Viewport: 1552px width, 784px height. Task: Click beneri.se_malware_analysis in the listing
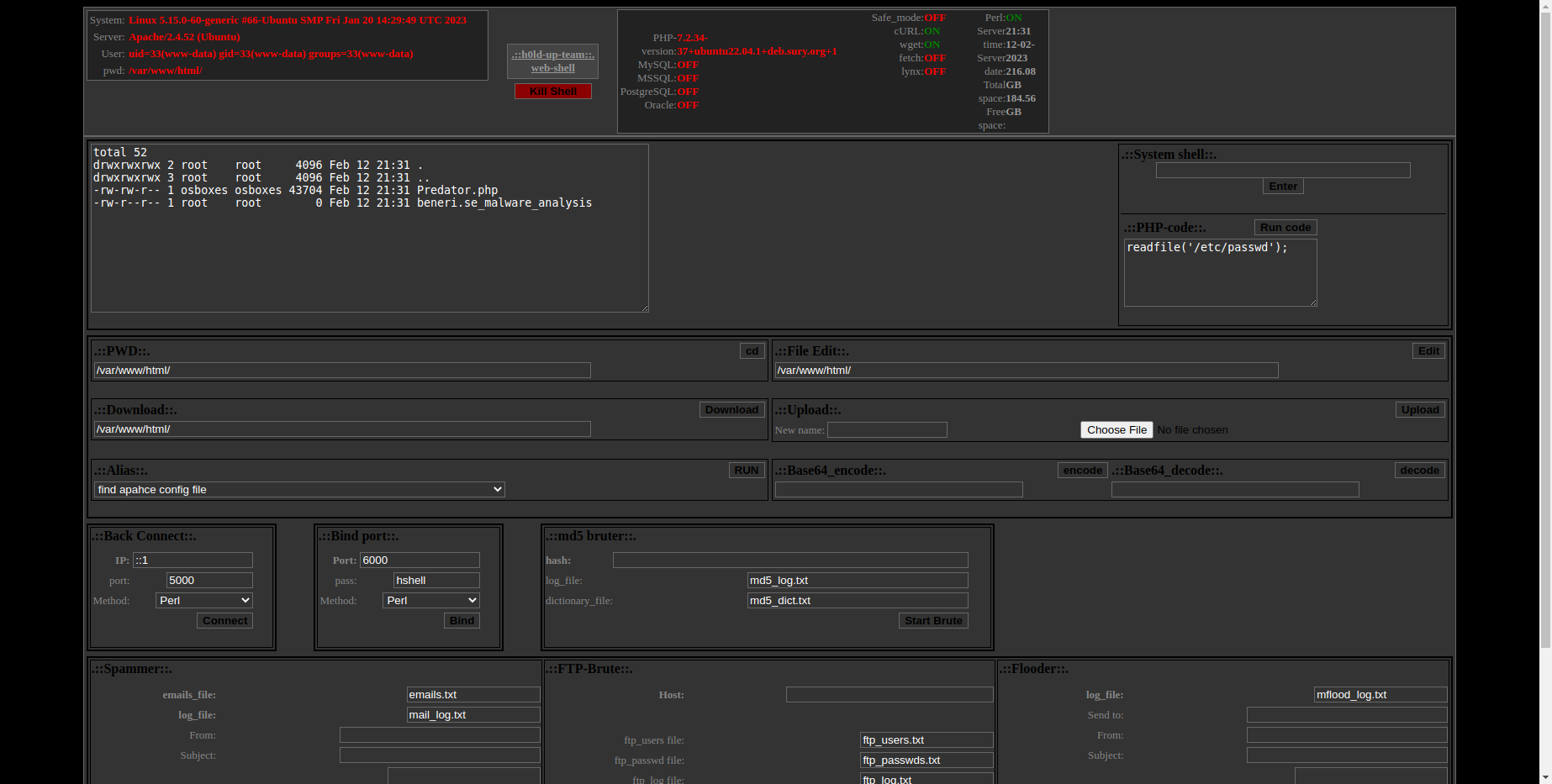point(504,203)
